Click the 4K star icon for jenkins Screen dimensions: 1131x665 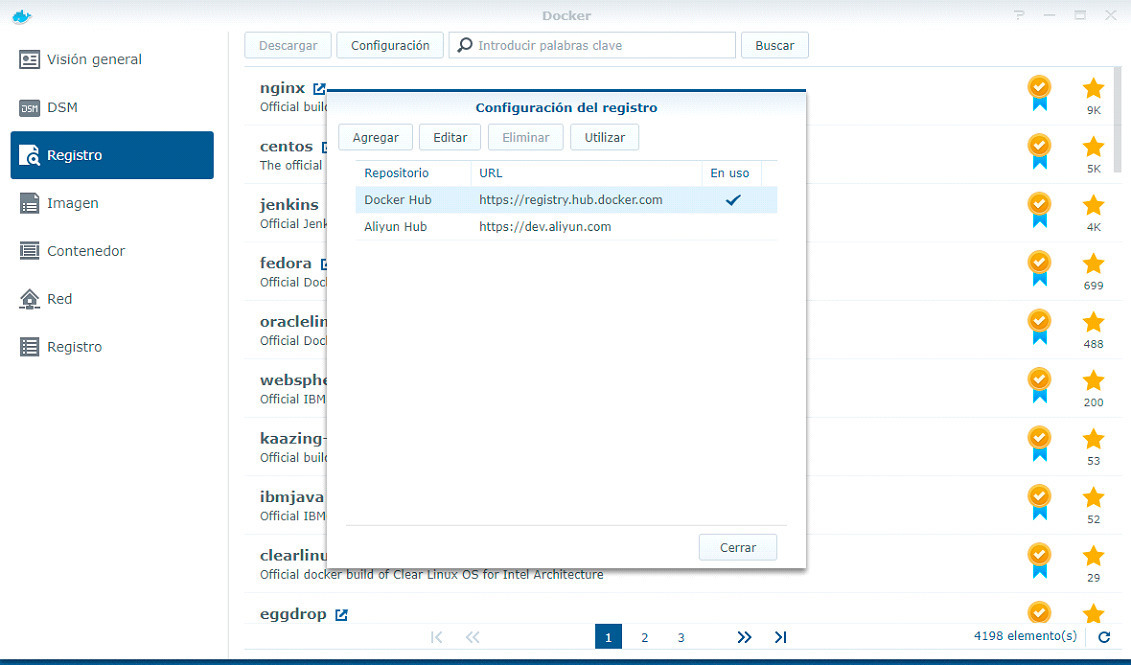tap(1093, 205)
